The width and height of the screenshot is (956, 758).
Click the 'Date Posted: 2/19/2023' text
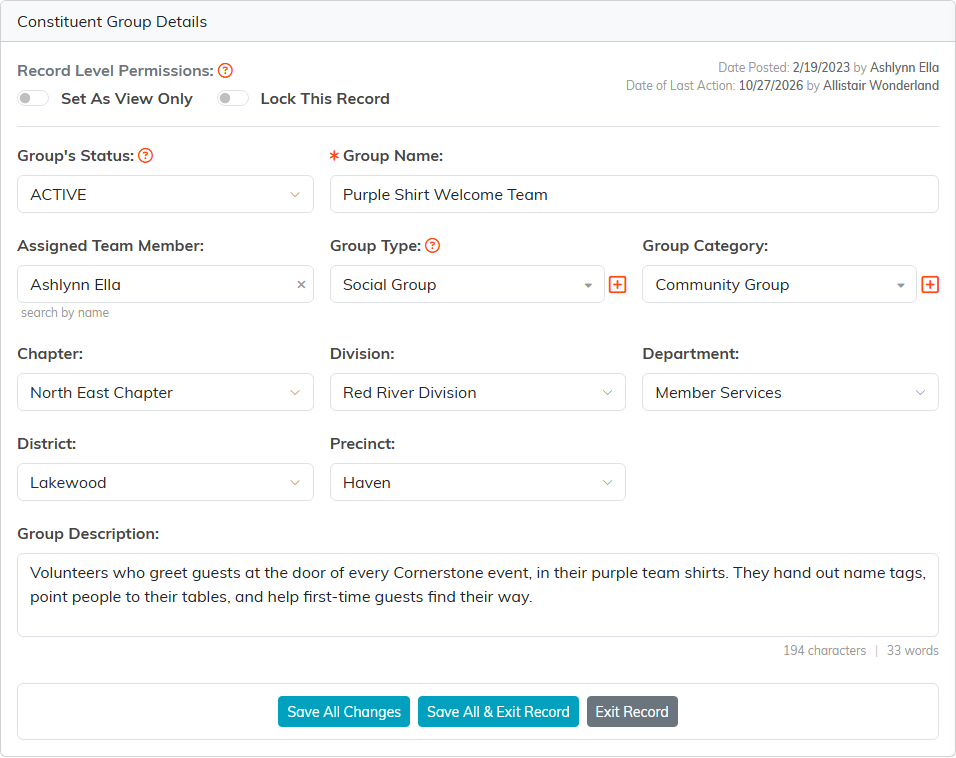(783, 68)
